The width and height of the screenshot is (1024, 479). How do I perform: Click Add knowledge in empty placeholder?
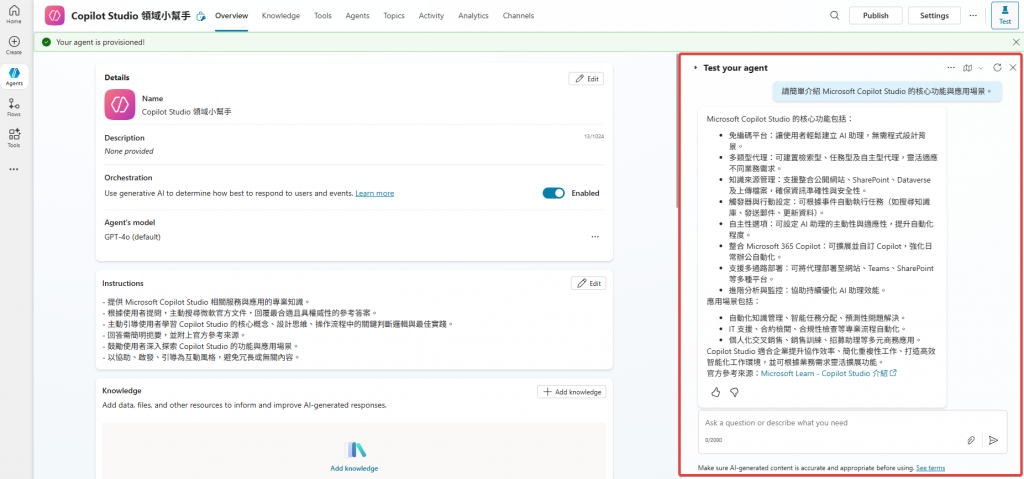click(x=354, y=468)
